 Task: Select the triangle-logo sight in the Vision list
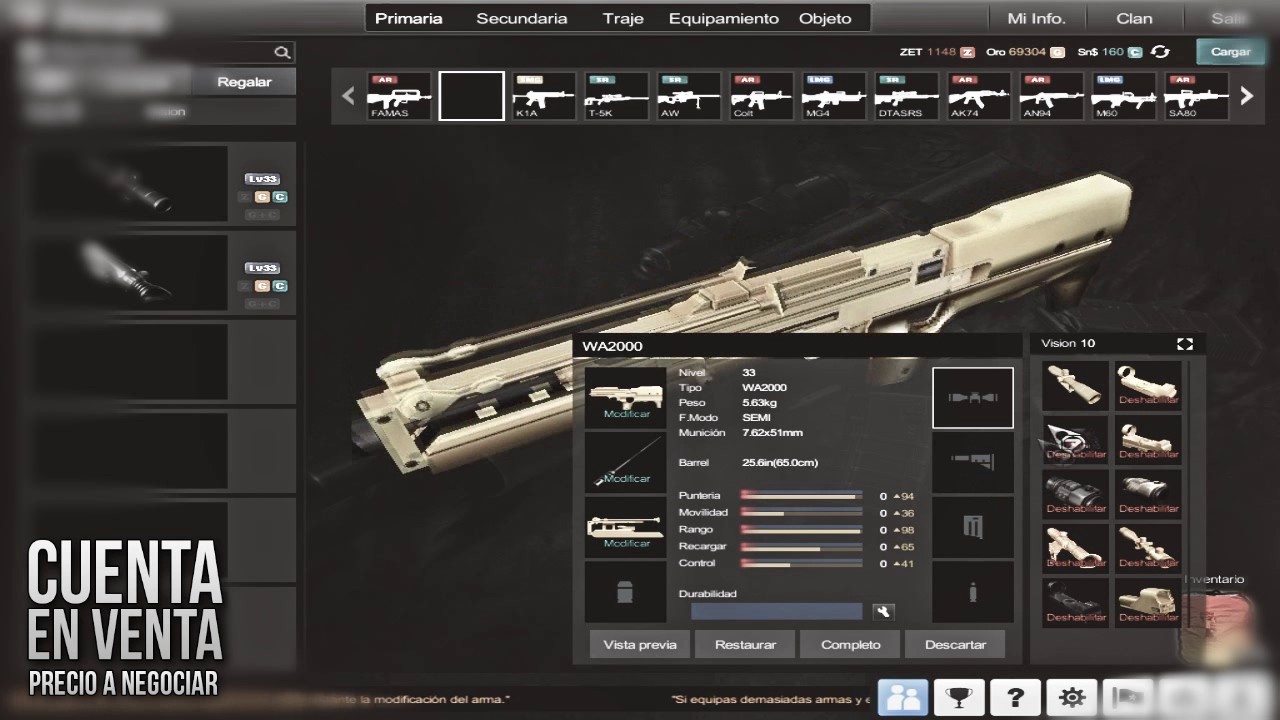[1075, 440]
